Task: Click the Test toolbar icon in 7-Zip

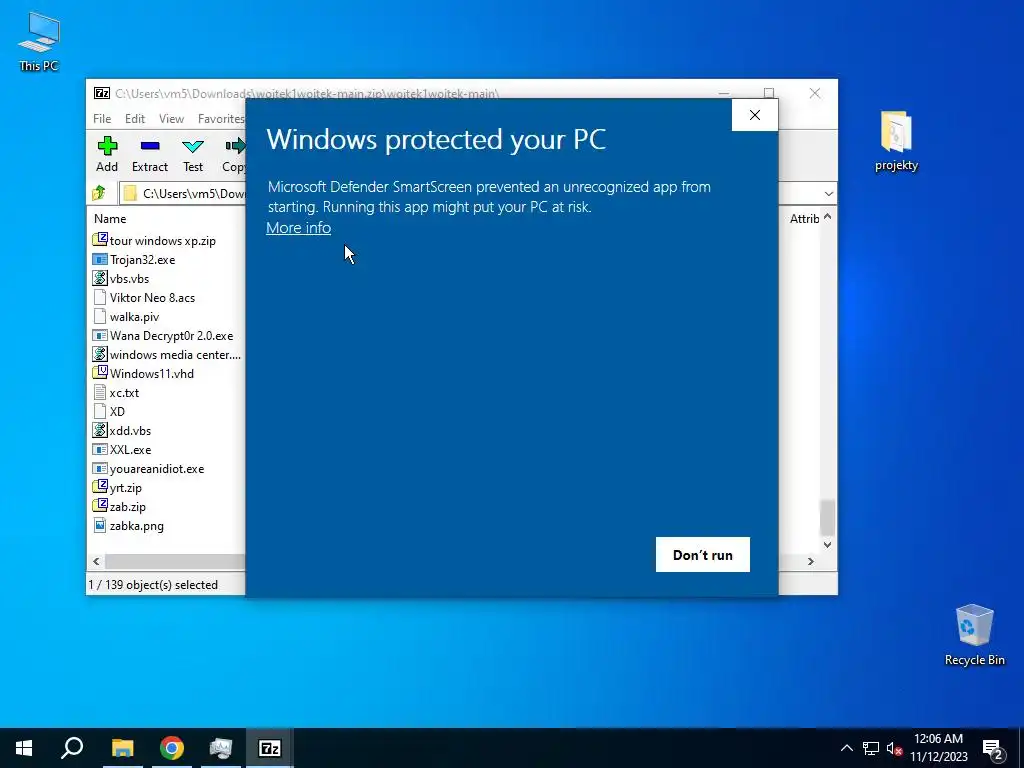Action: point(193,154)
